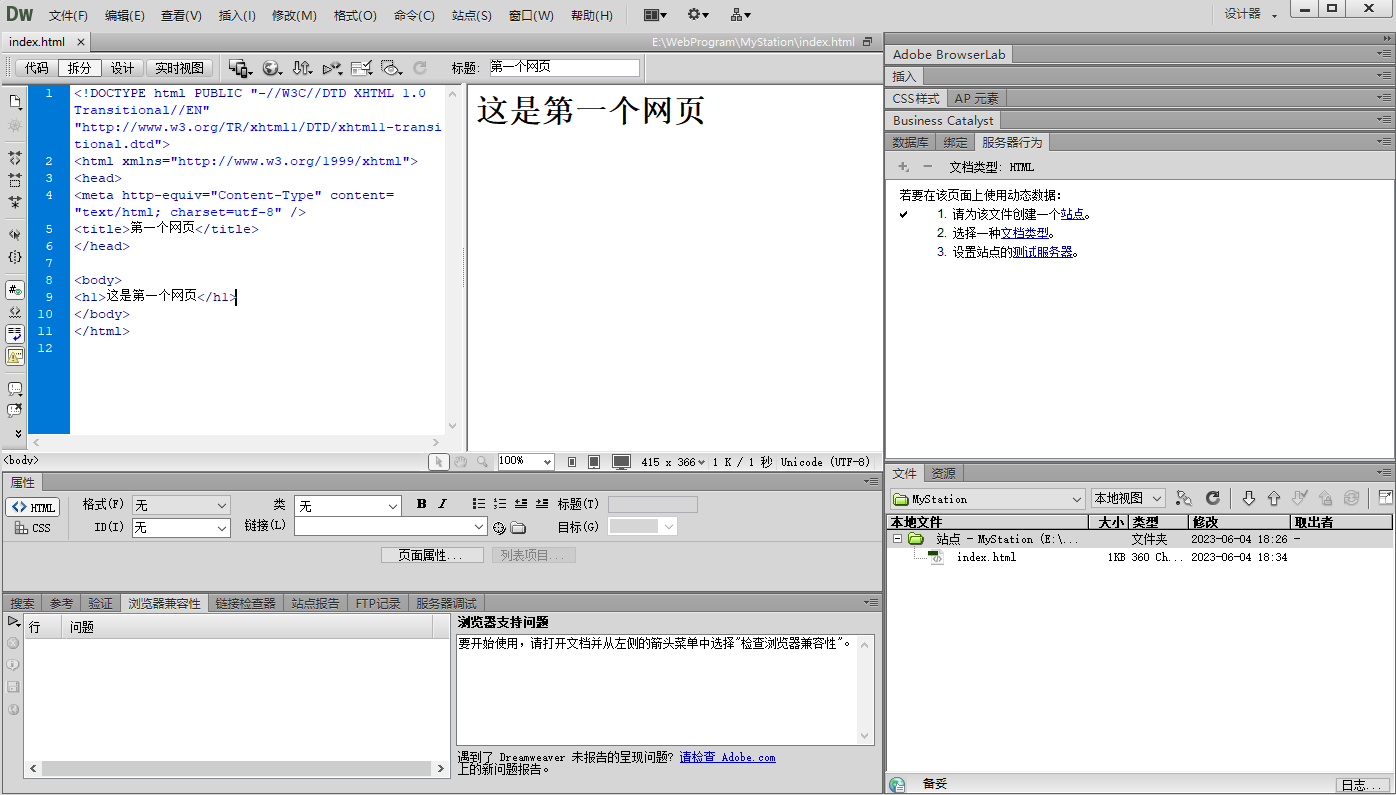The image size is (1396, 795).
Task: Select the pointer tool in status bar
Action: 438,462
